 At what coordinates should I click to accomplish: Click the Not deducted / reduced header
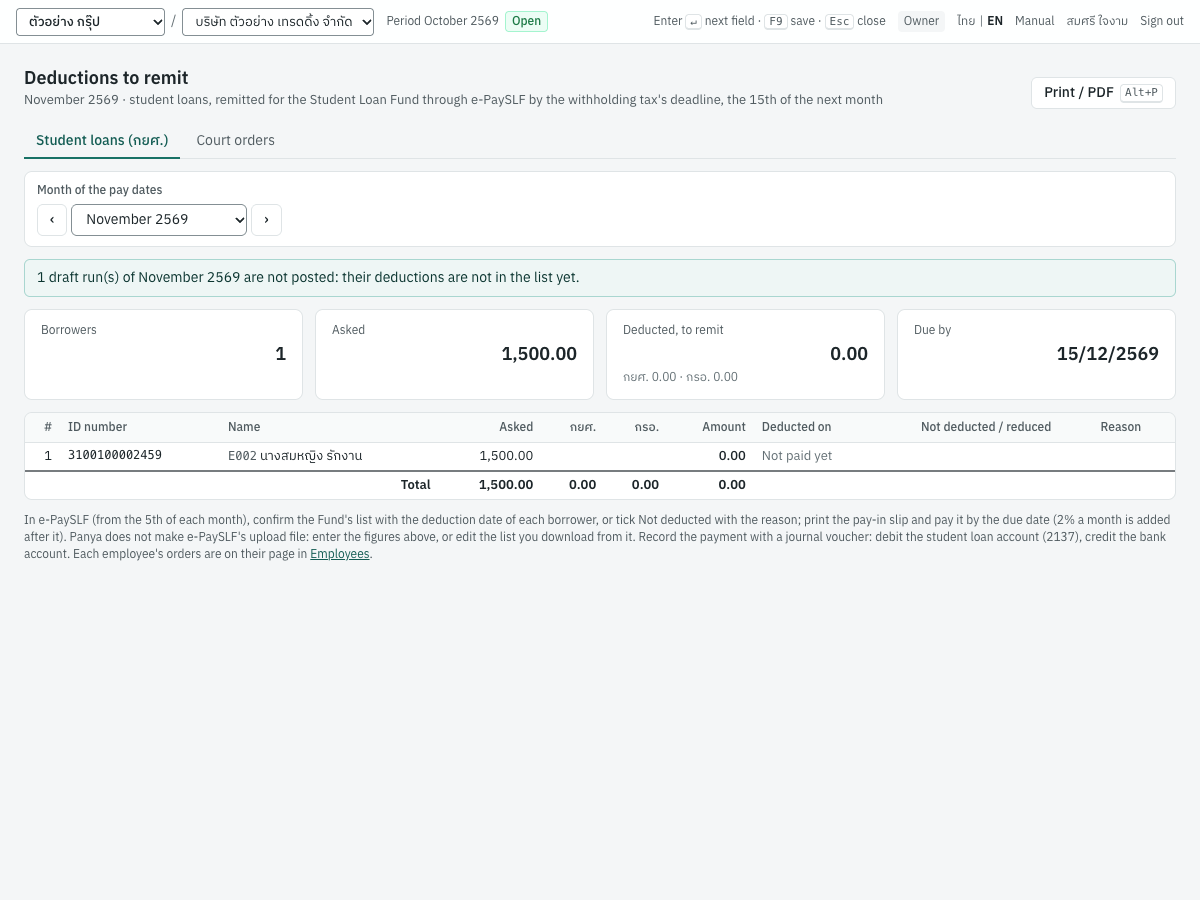pos(986,427)
